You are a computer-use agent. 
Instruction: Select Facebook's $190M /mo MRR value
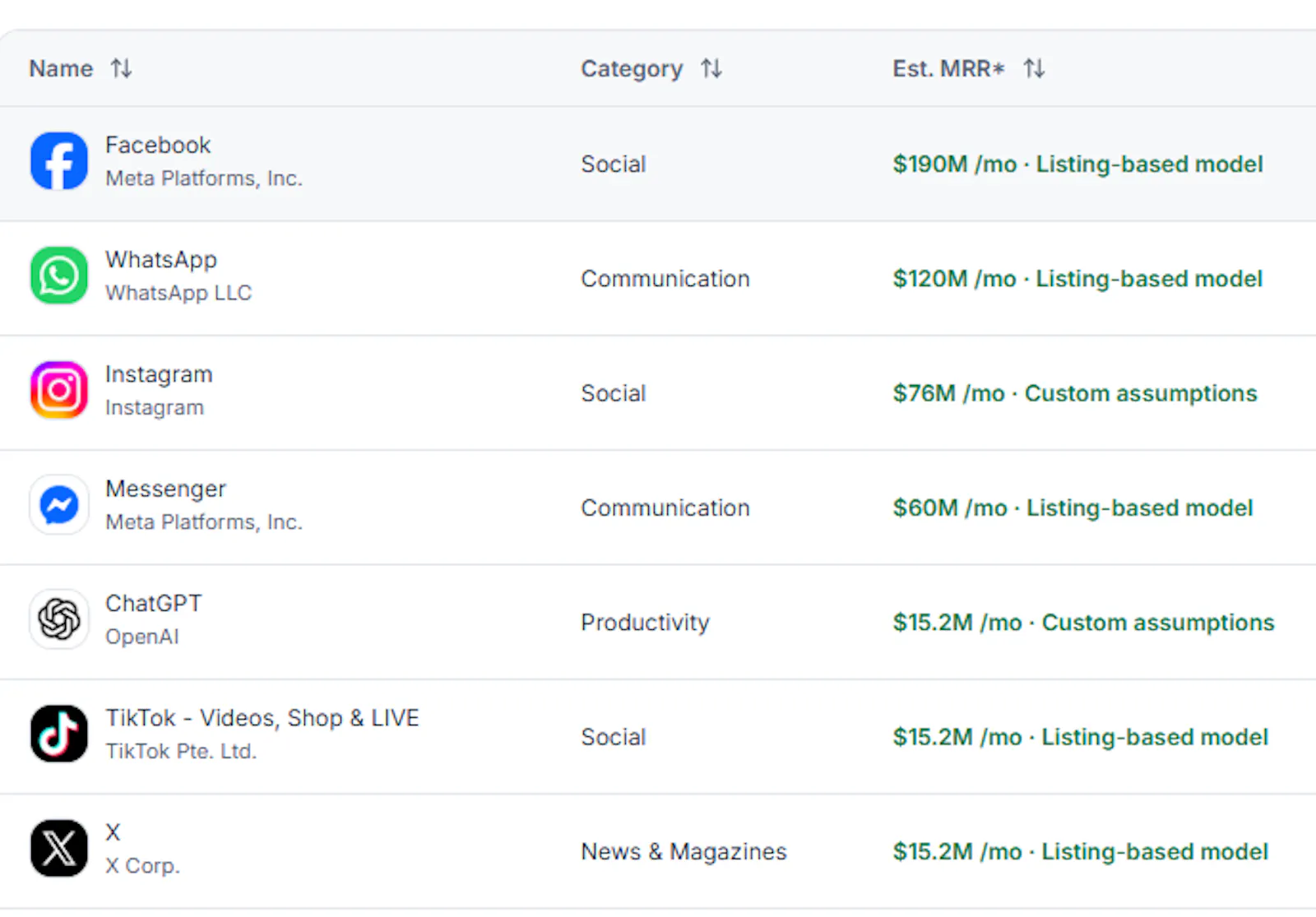coord(1077,164)
